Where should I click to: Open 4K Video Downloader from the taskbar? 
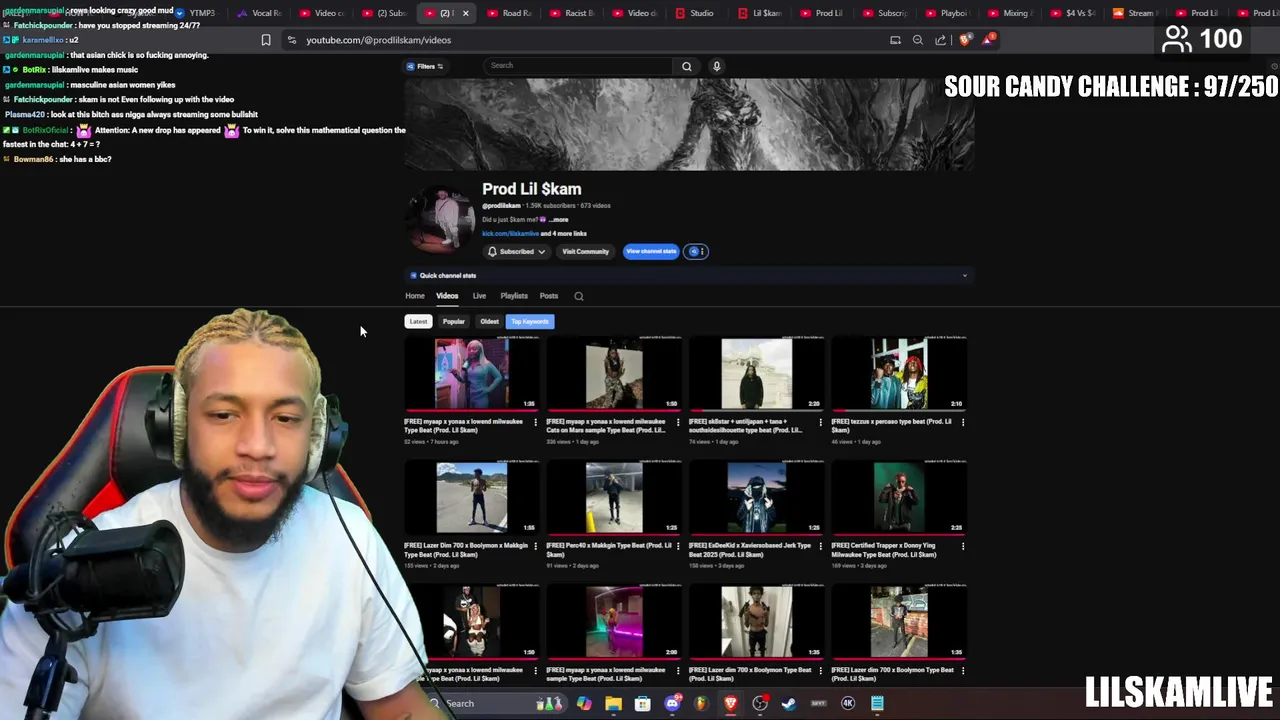pyautogui.click(x=848, y=704)
